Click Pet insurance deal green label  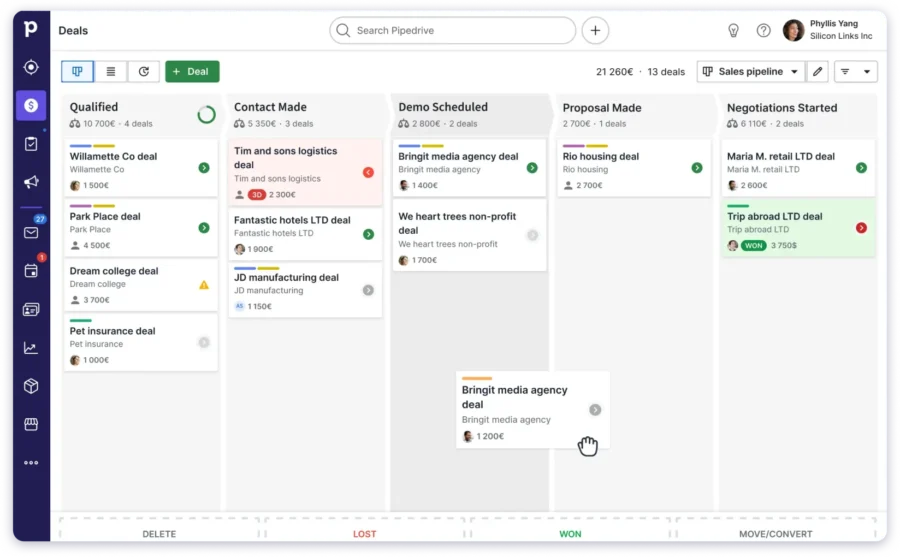[x=80, y=320]
